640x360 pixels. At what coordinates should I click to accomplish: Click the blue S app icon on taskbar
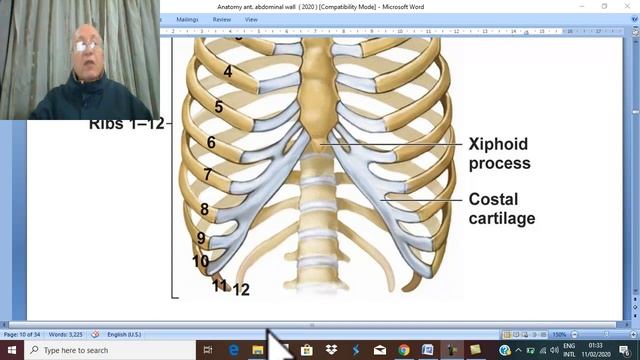(x=356, y=350)
